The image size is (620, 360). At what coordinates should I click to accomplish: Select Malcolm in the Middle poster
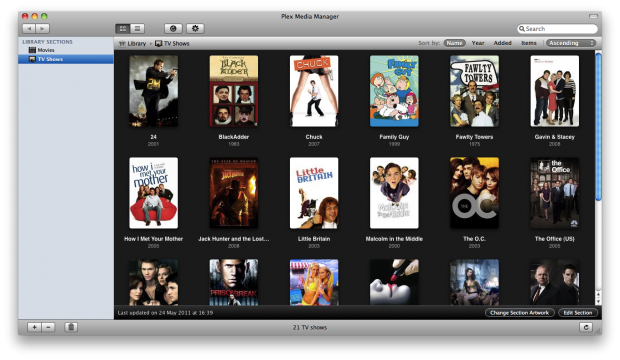[x=394, y=193]
